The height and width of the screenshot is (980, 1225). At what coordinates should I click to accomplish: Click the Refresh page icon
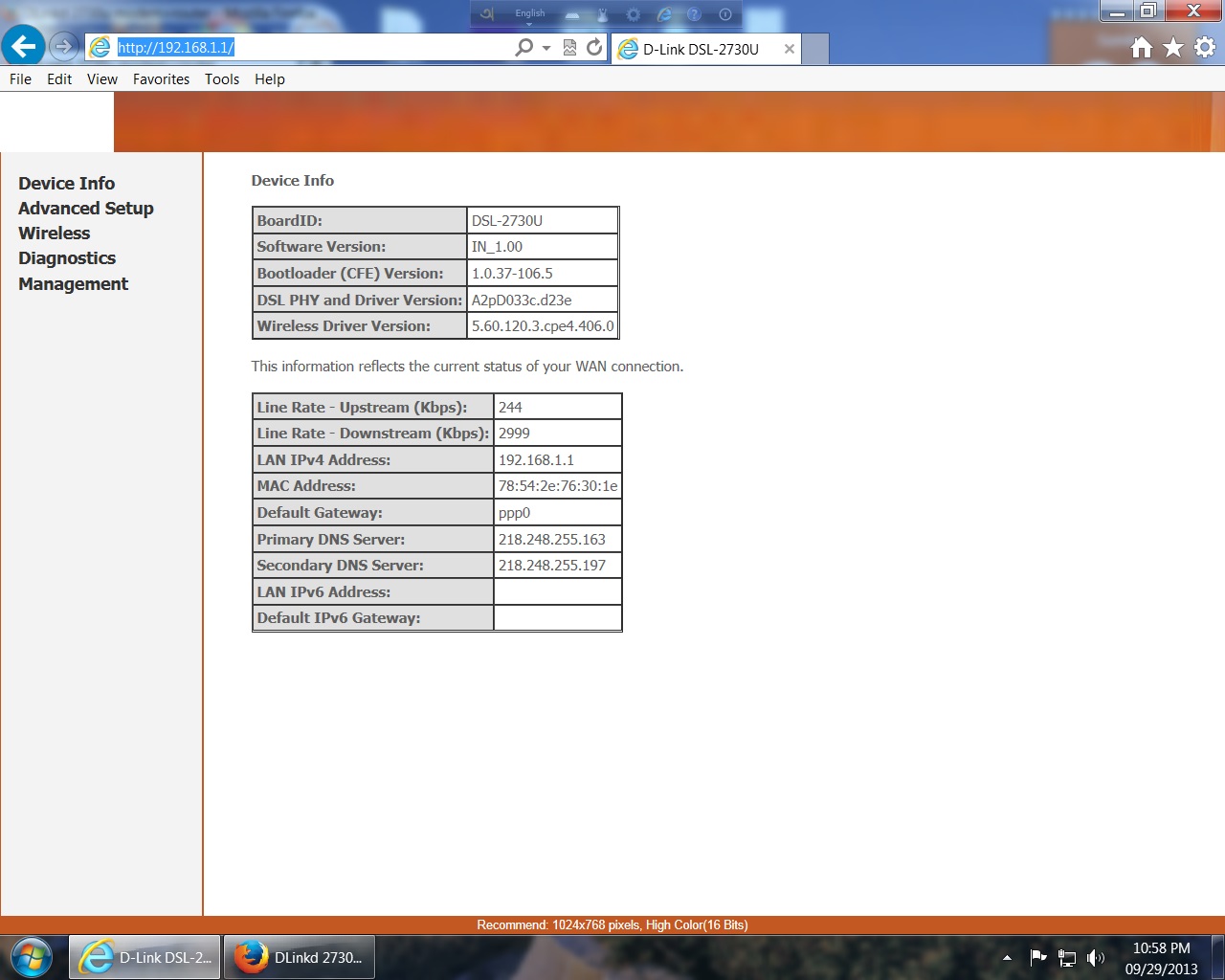point(594,47)
